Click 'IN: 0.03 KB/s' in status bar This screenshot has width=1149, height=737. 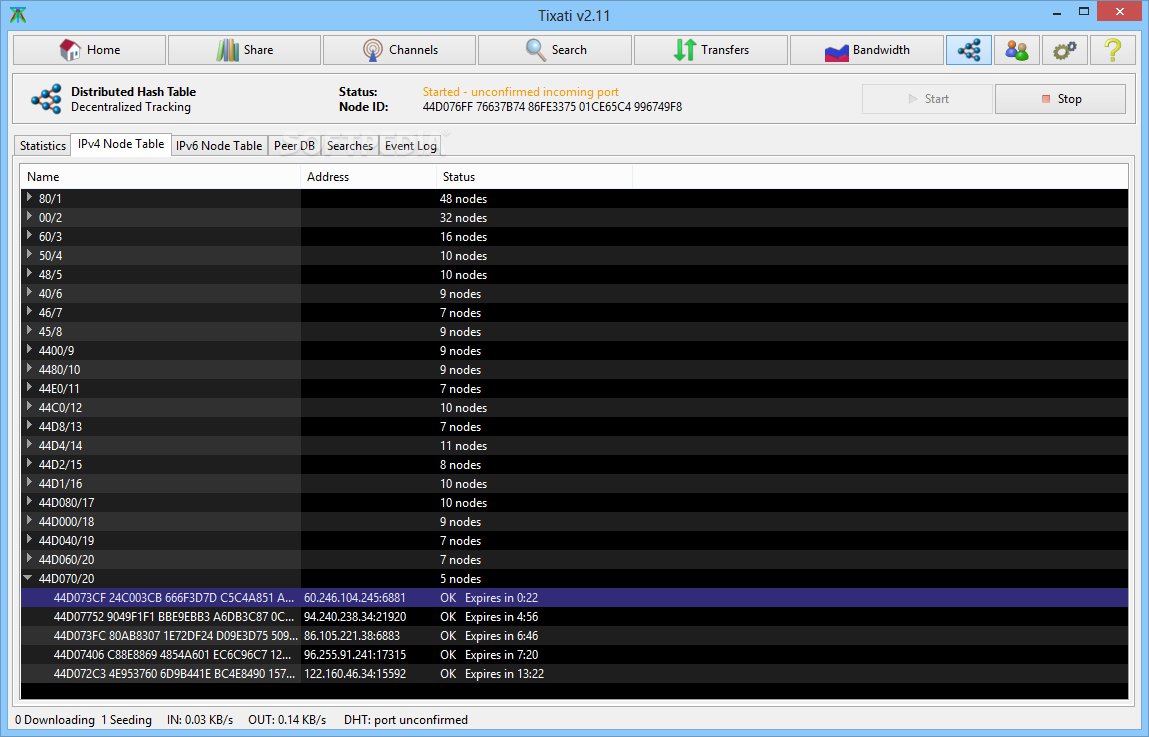click(x=200, y=719)
